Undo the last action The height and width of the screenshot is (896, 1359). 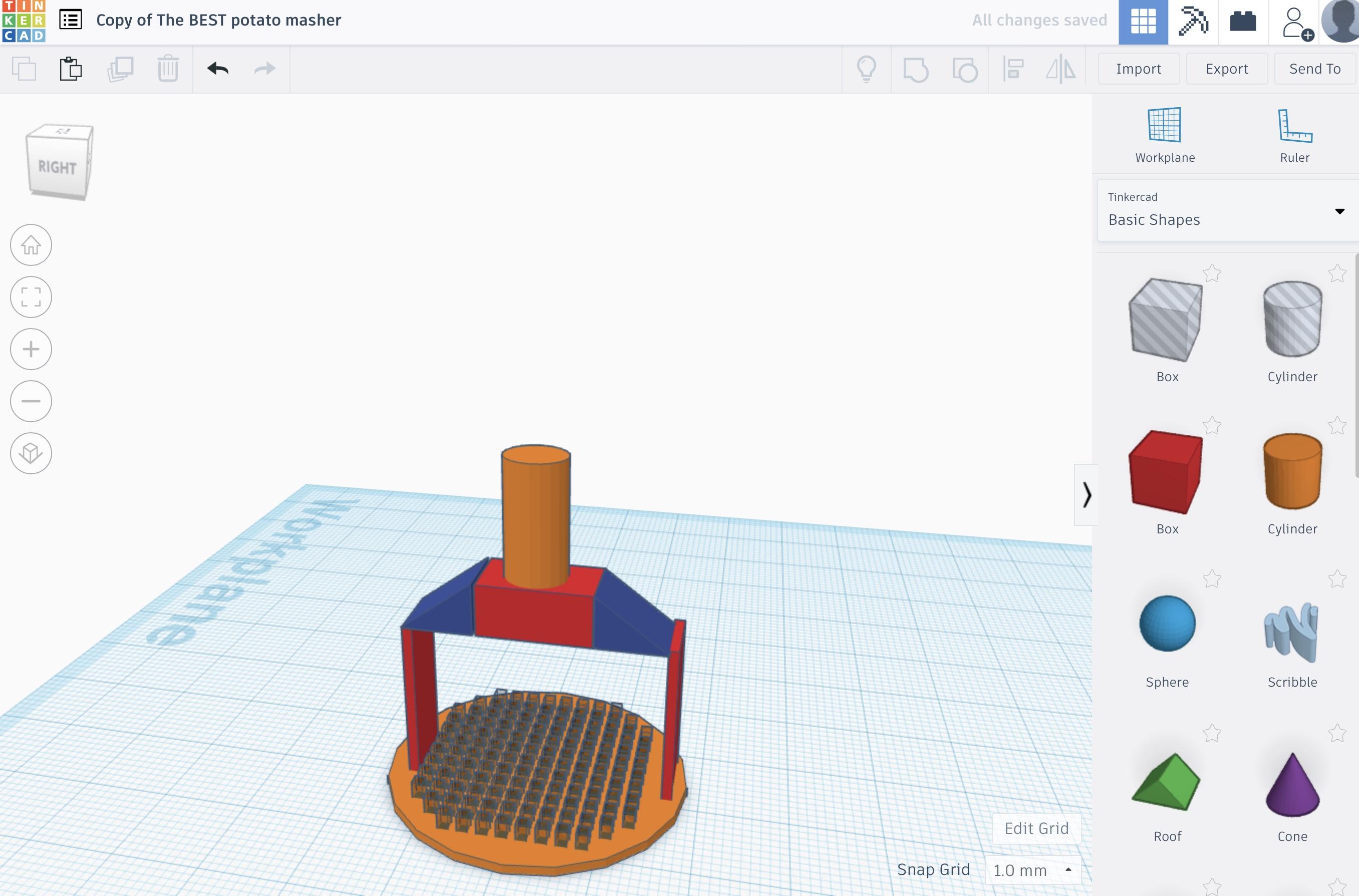218,69
